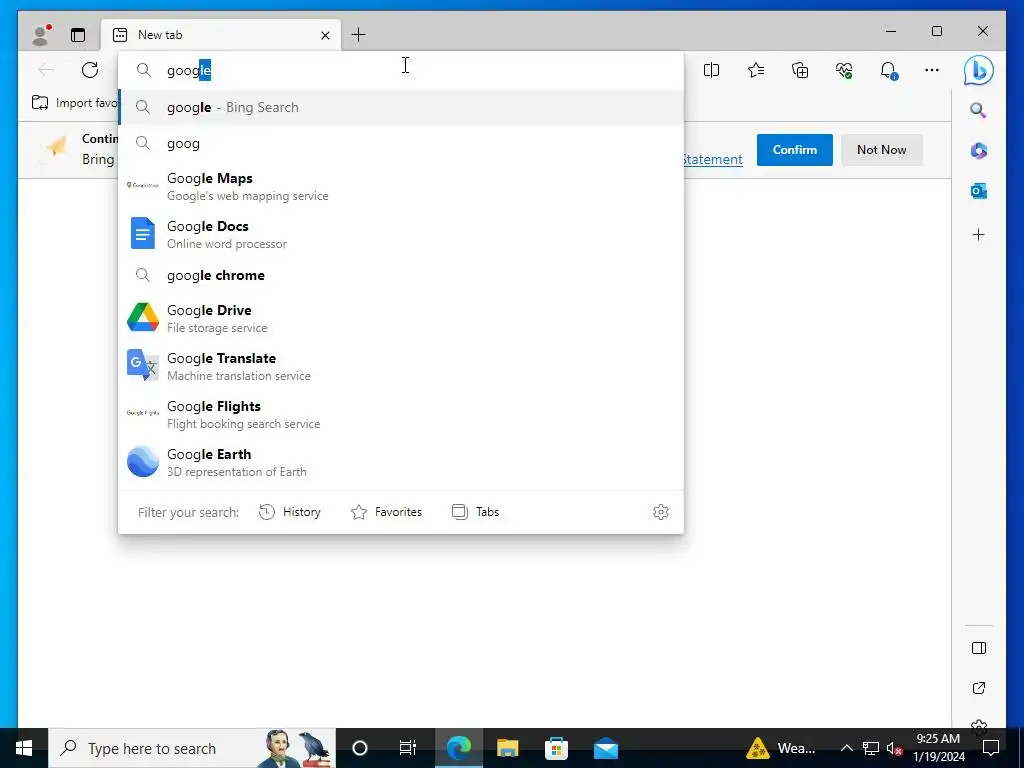Click Microsoft Edge taskbar icon
This screenshot has height=768, width=1024.
[458, 748]
